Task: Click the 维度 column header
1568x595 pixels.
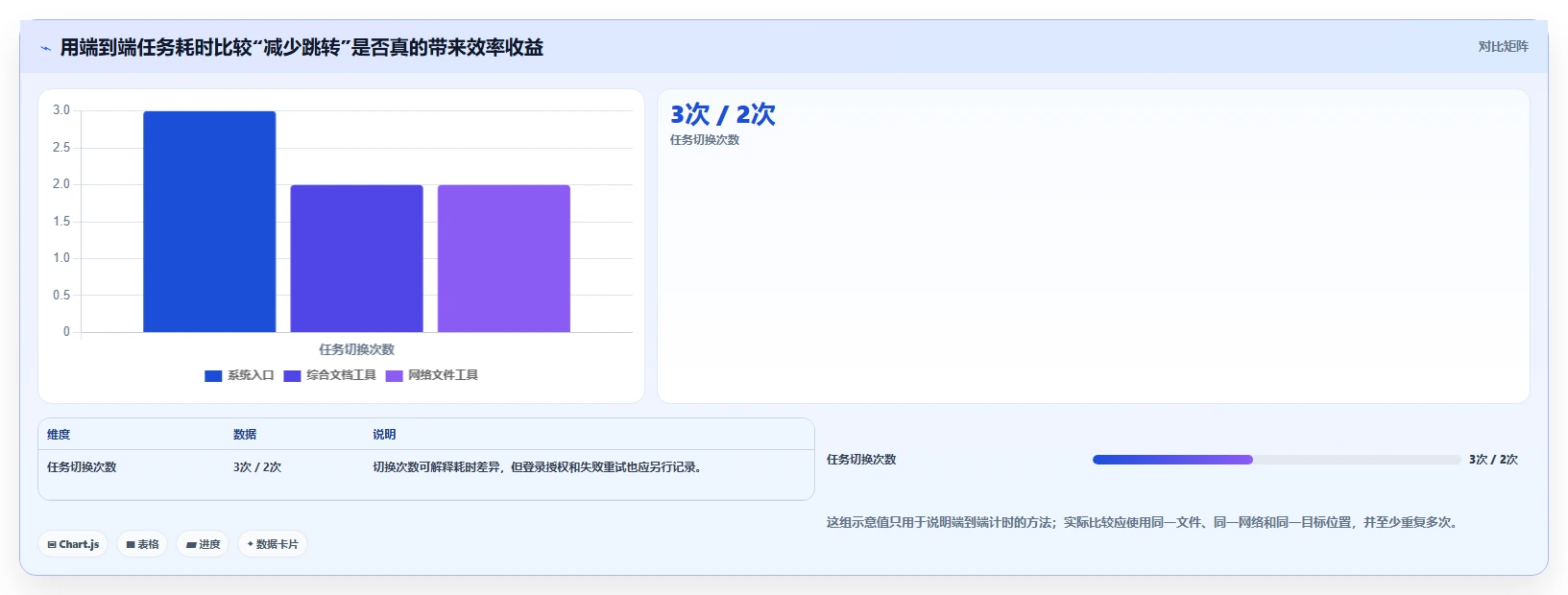Action: click(x=59, y=435)
